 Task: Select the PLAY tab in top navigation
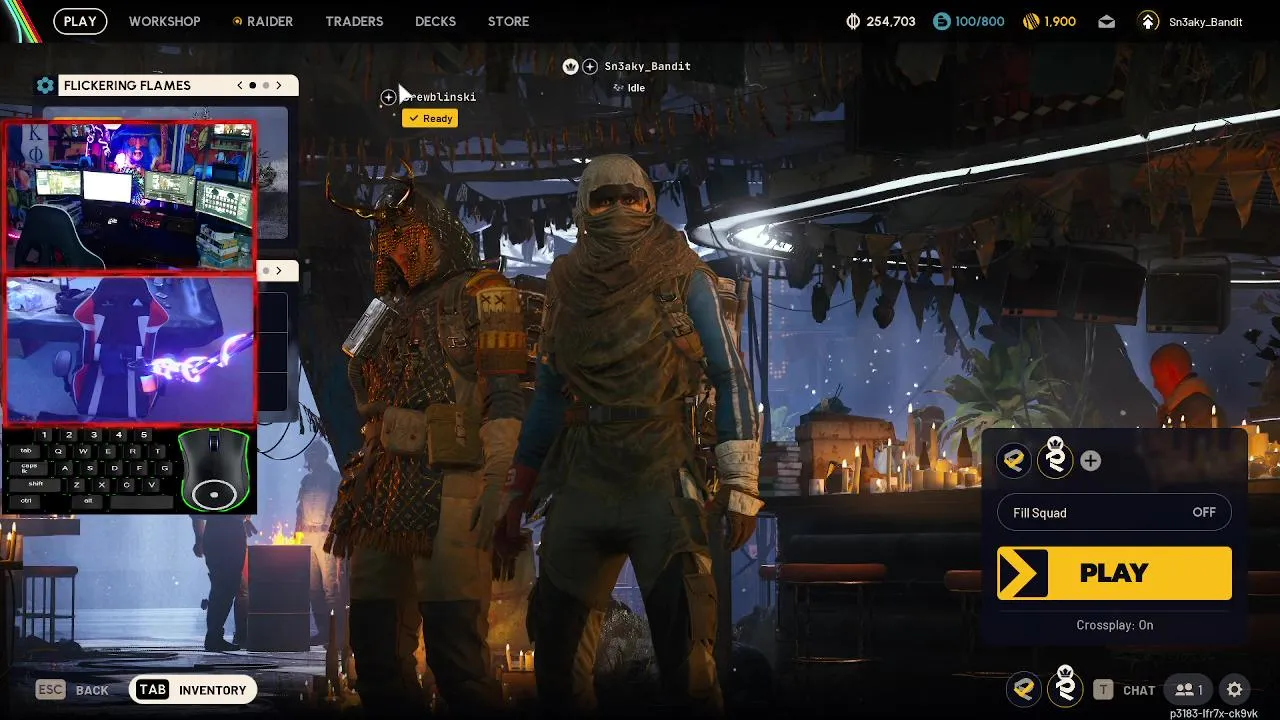click(80, 21)
